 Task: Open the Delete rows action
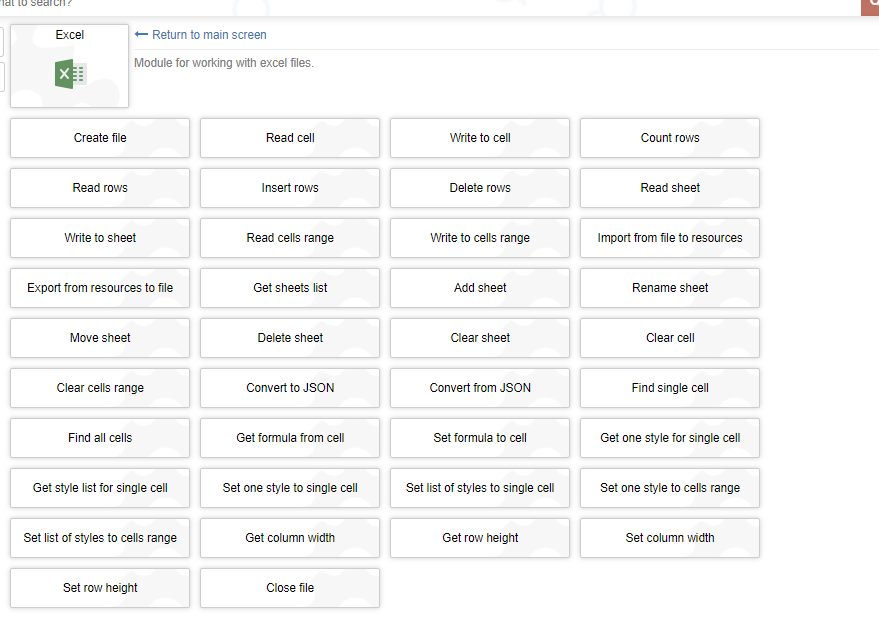tap(480, 188)
